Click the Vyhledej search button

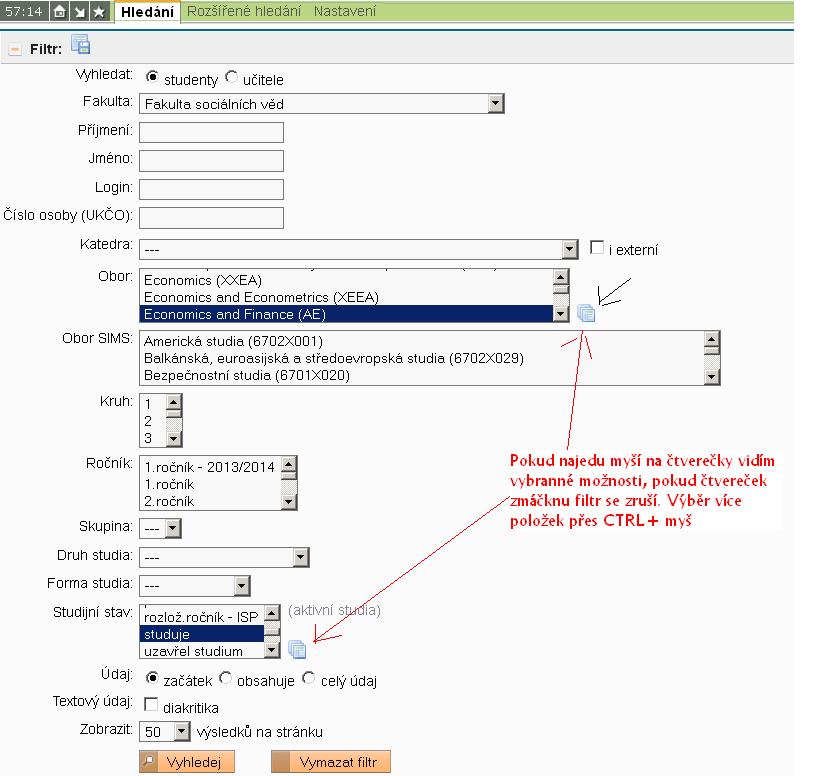click(x=187, y=762)
